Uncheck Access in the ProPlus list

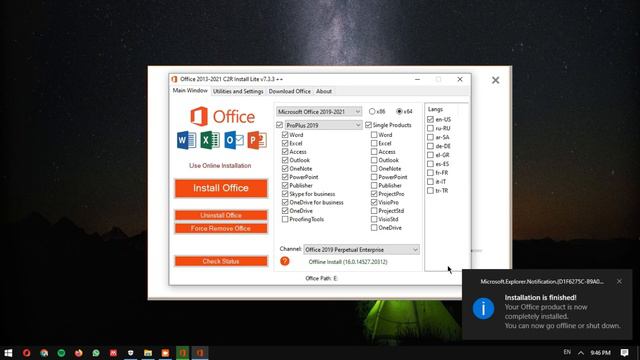click(x=285, y=151)
